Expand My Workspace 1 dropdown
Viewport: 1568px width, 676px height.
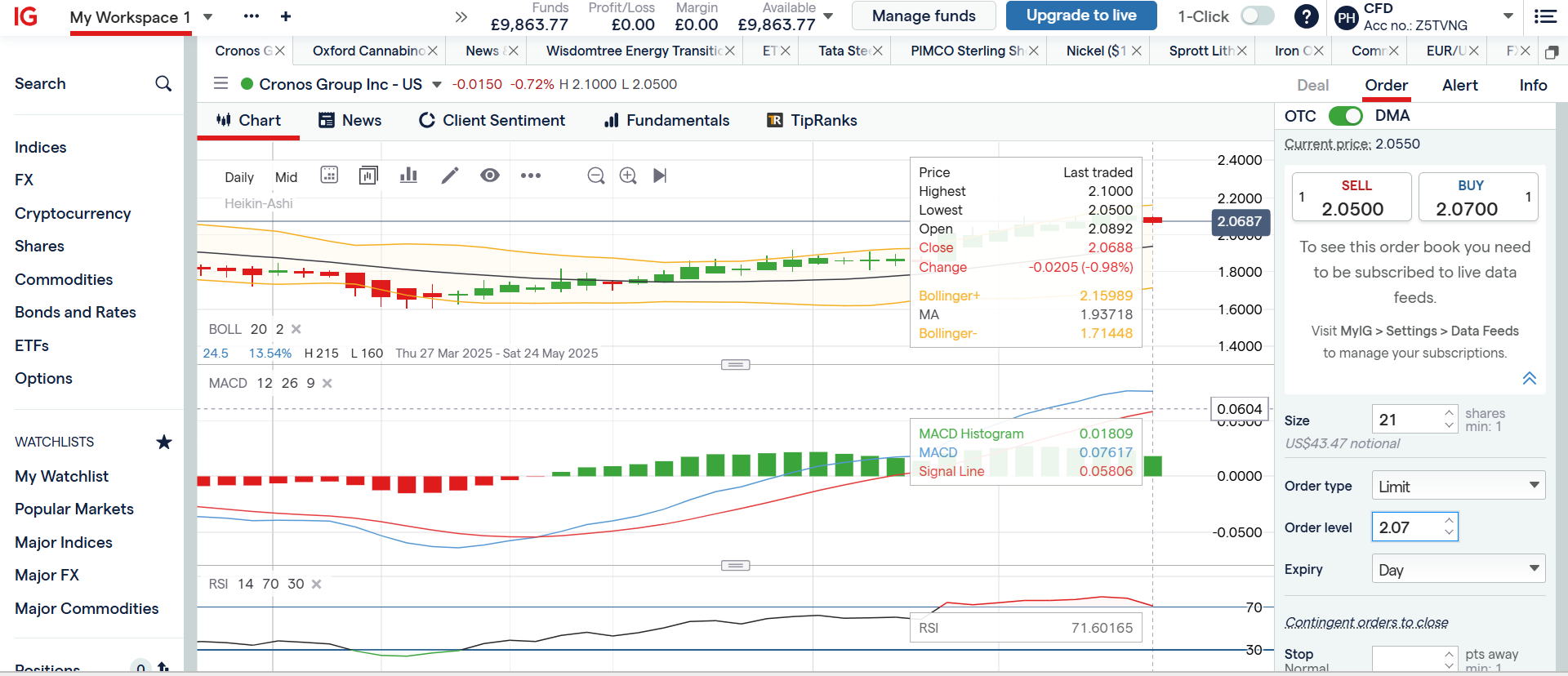207,16
